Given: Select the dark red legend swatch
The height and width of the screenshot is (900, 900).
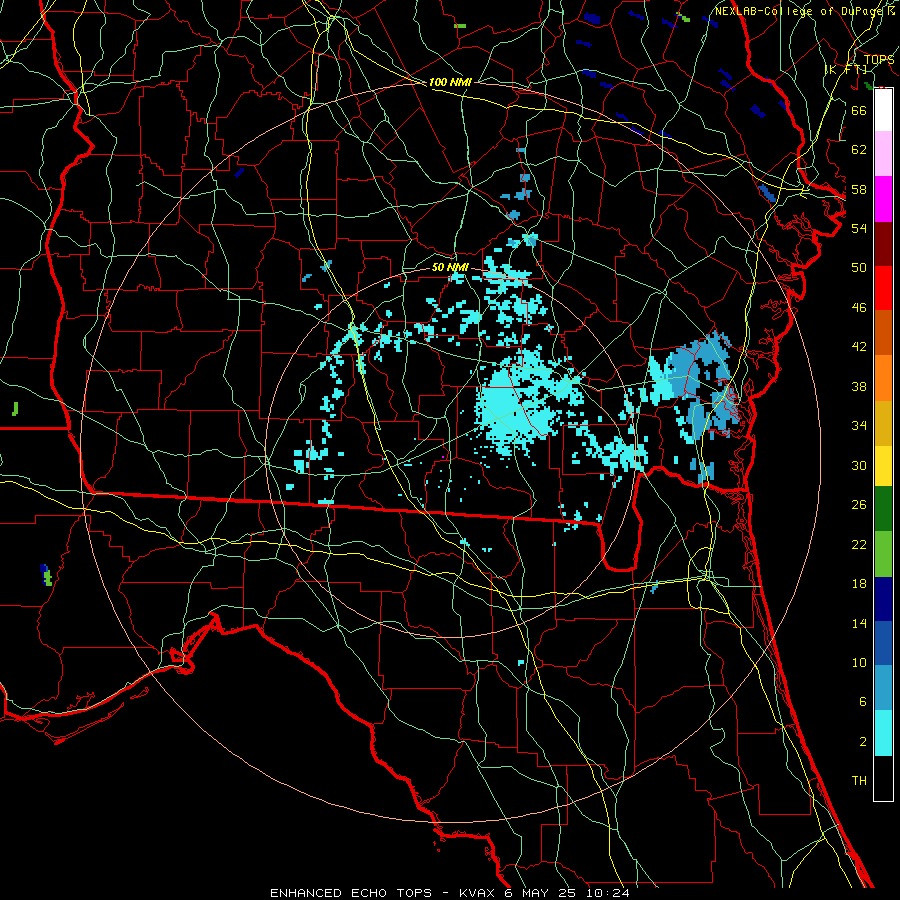Looking at the screenshot, I should tap(883, 244).
